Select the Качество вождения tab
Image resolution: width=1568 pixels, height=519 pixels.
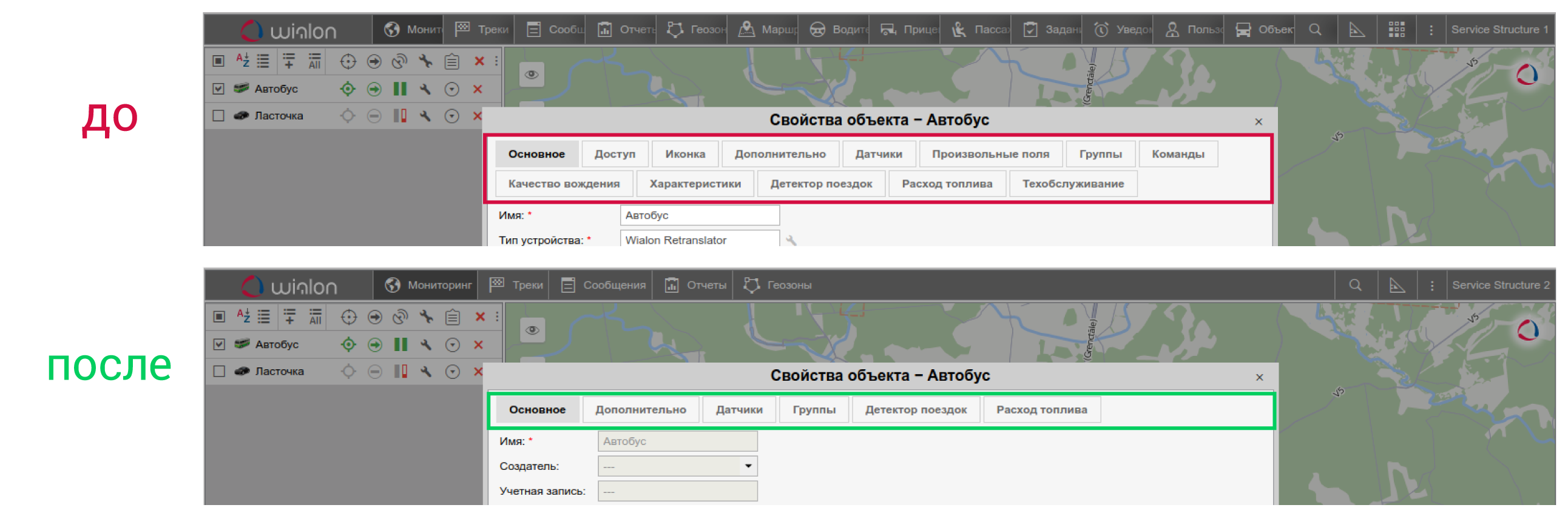[x=564, y=184]
